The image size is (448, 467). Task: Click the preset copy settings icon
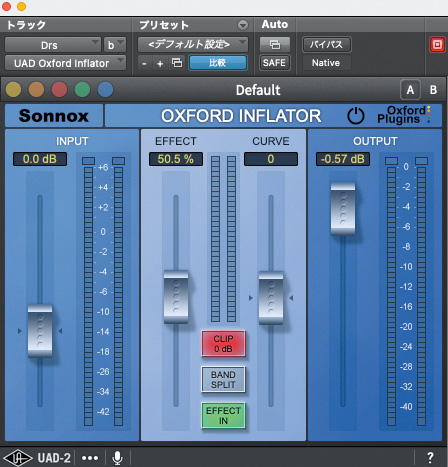tap(177, 63)
